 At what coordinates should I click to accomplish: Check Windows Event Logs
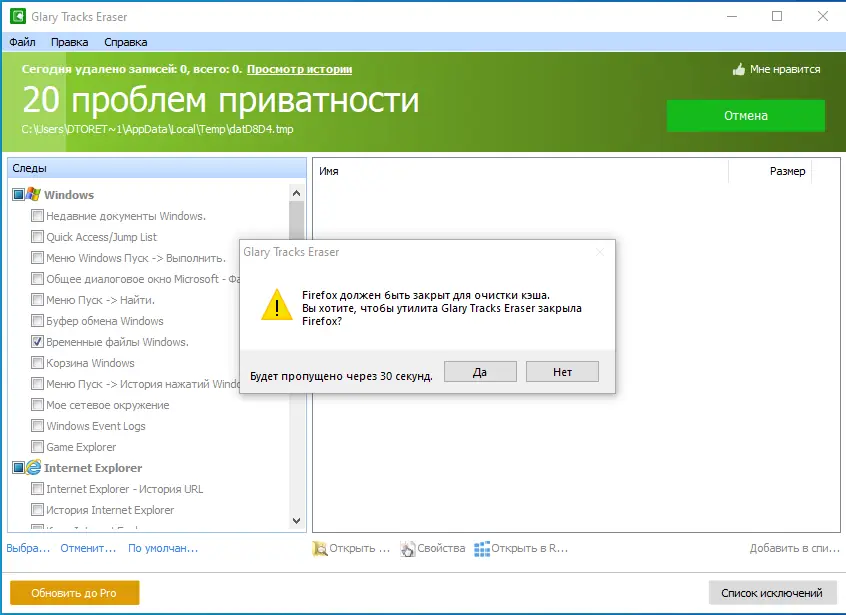click(x=37, y=426)
